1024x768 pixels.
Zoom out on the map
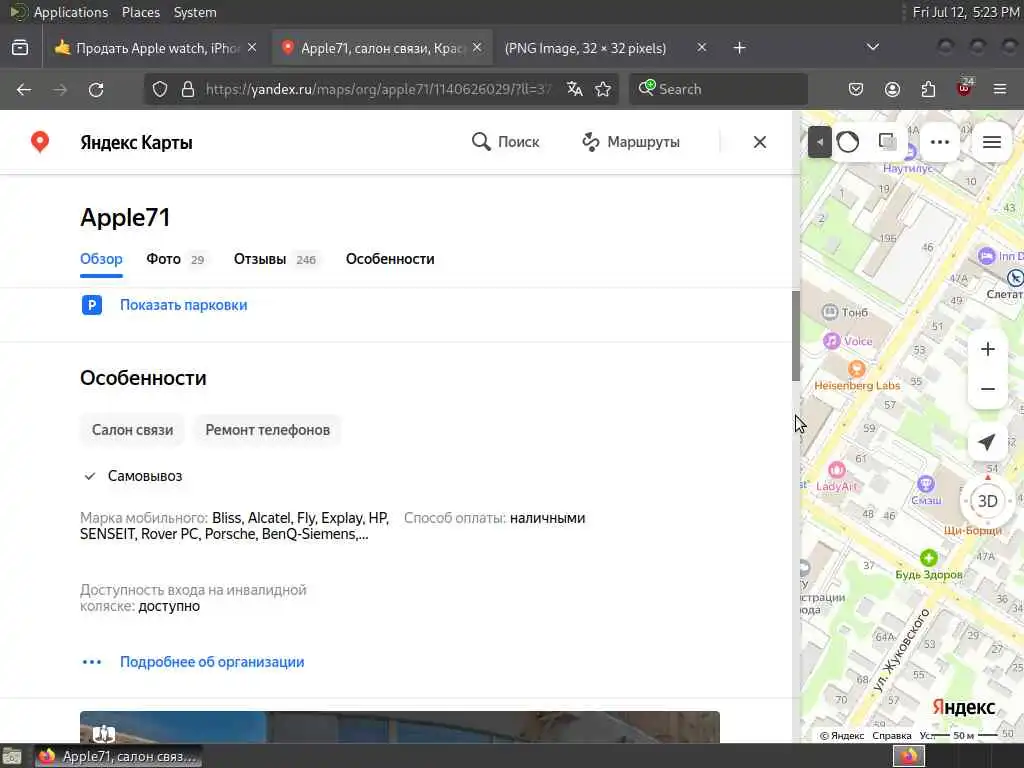[987, 389]
